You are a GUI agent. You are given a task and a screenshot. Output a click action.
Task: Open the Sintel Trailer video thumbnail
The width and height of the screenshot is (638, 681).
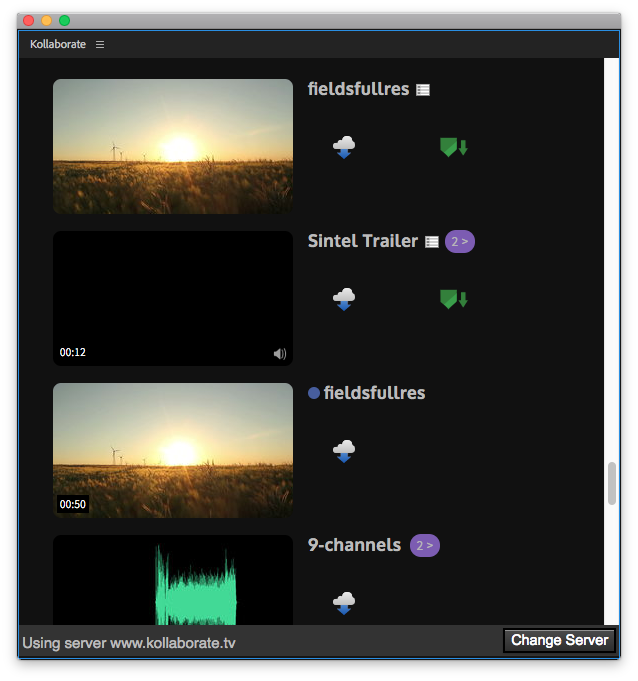(173, 298)
